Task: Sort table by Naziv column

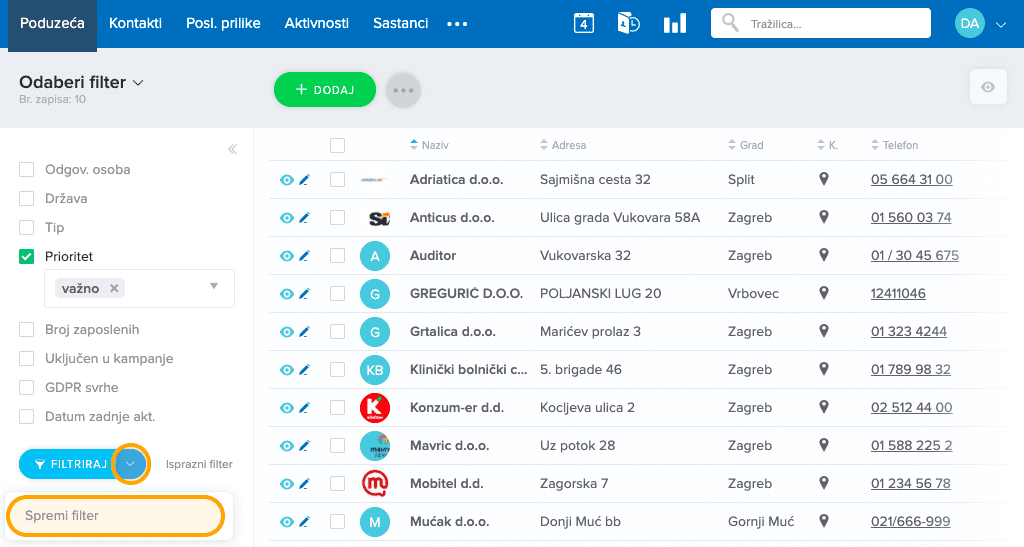Action: pyautogui.click(x=429, y=145)
